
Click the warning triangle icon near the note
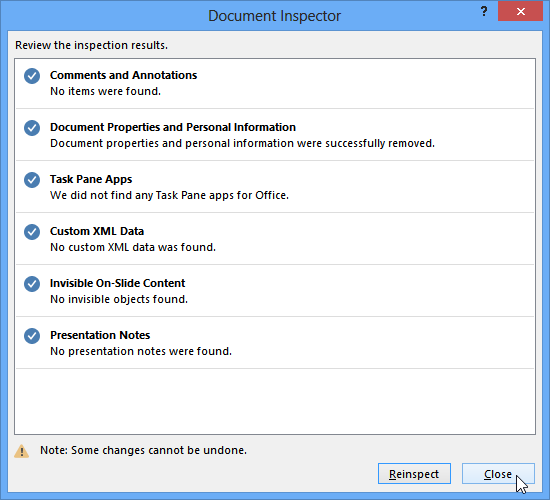(21, 451)
